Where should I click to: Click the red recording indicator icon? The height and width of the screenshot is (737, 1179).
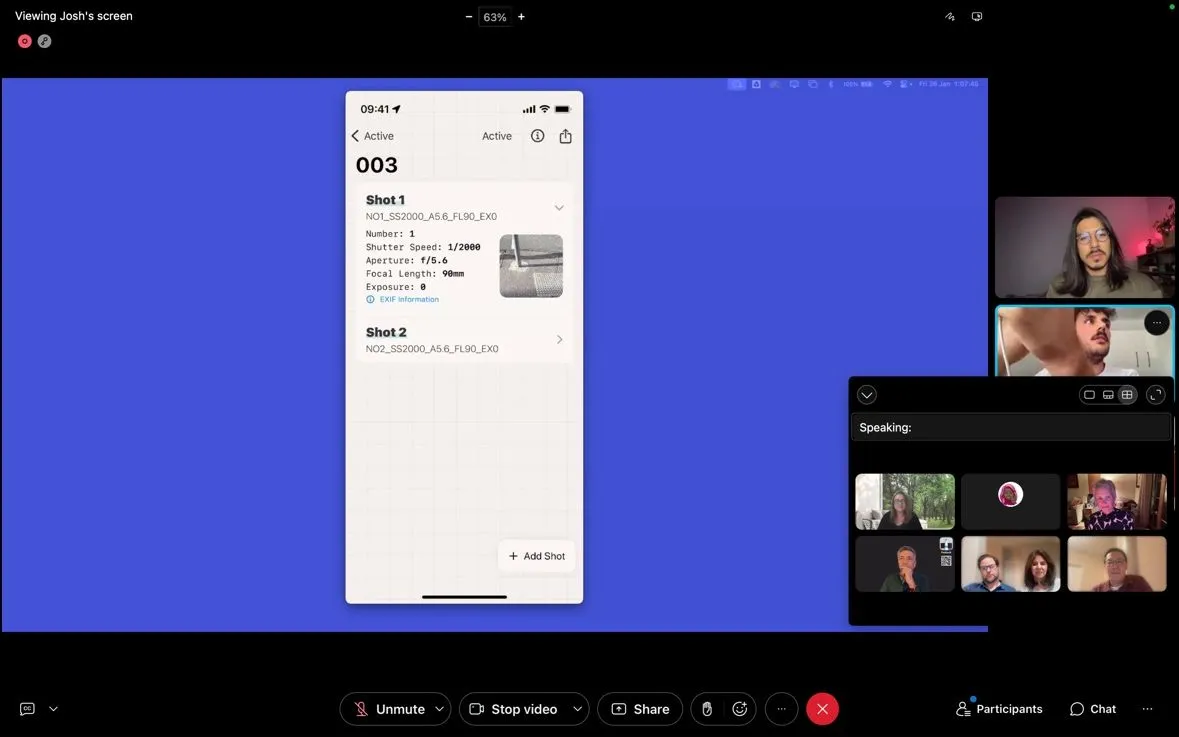click(x=25, y=41)
